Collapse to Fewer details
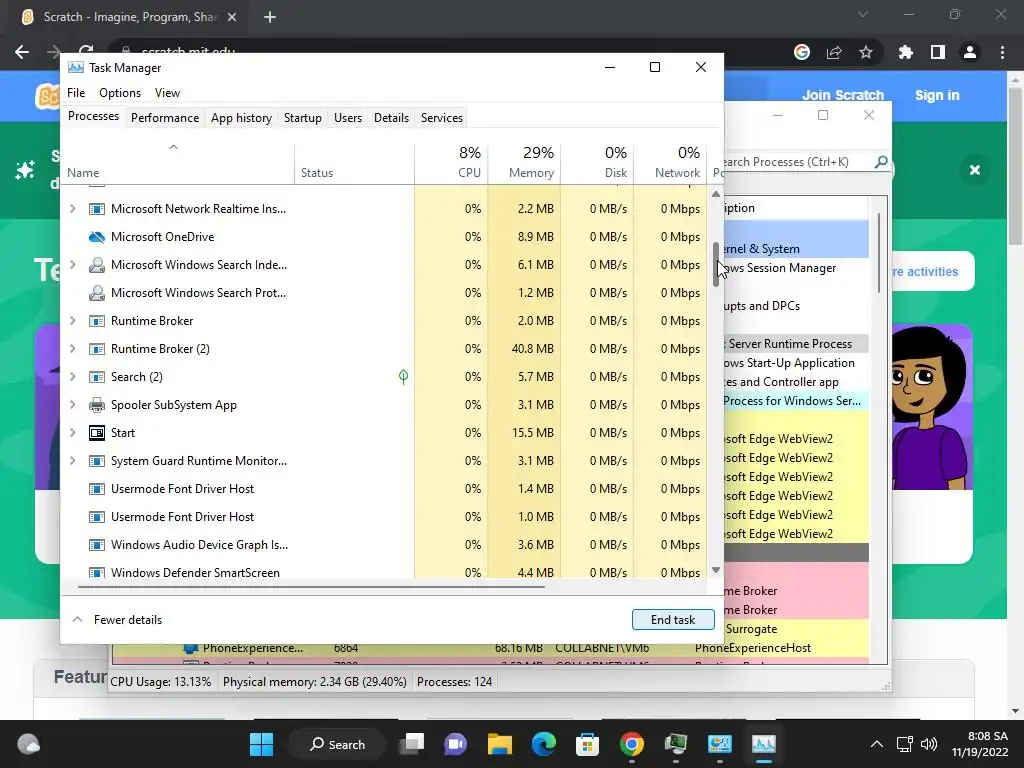This screenshot has height=768, width=1024. (x=117, y=620)
